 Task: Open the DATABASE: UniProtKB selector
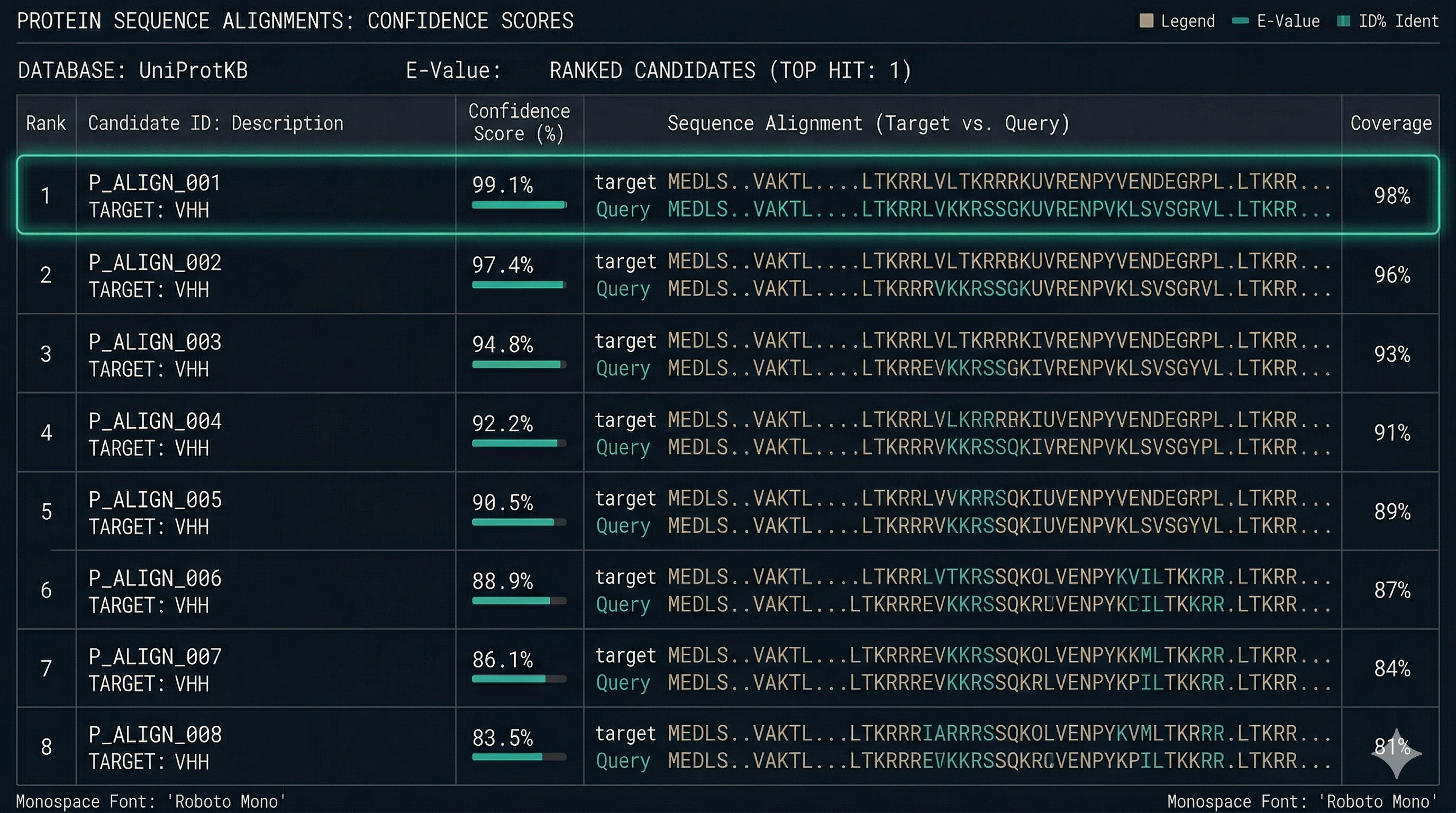click(133, 70)
